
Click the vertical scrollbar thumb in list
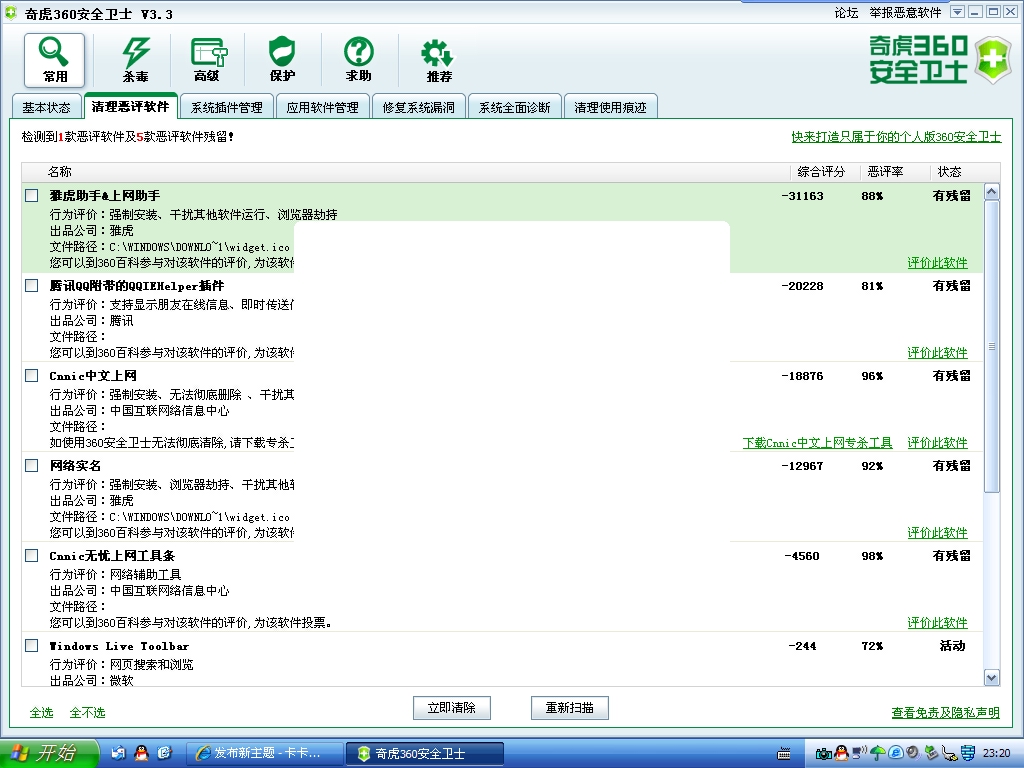[992, 346]
